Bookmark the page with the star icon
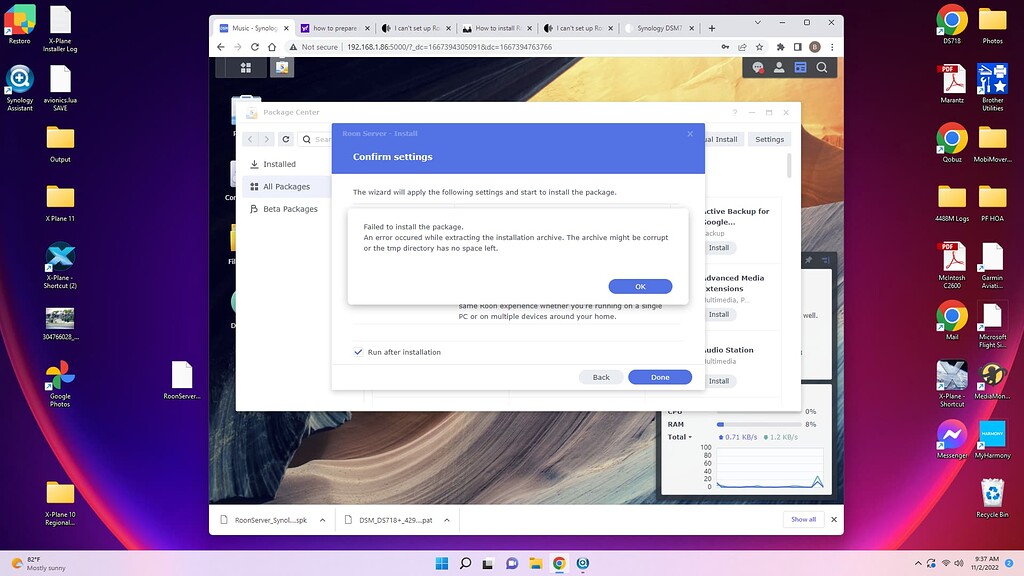1024x576 pixels. (x=758, y=47)
